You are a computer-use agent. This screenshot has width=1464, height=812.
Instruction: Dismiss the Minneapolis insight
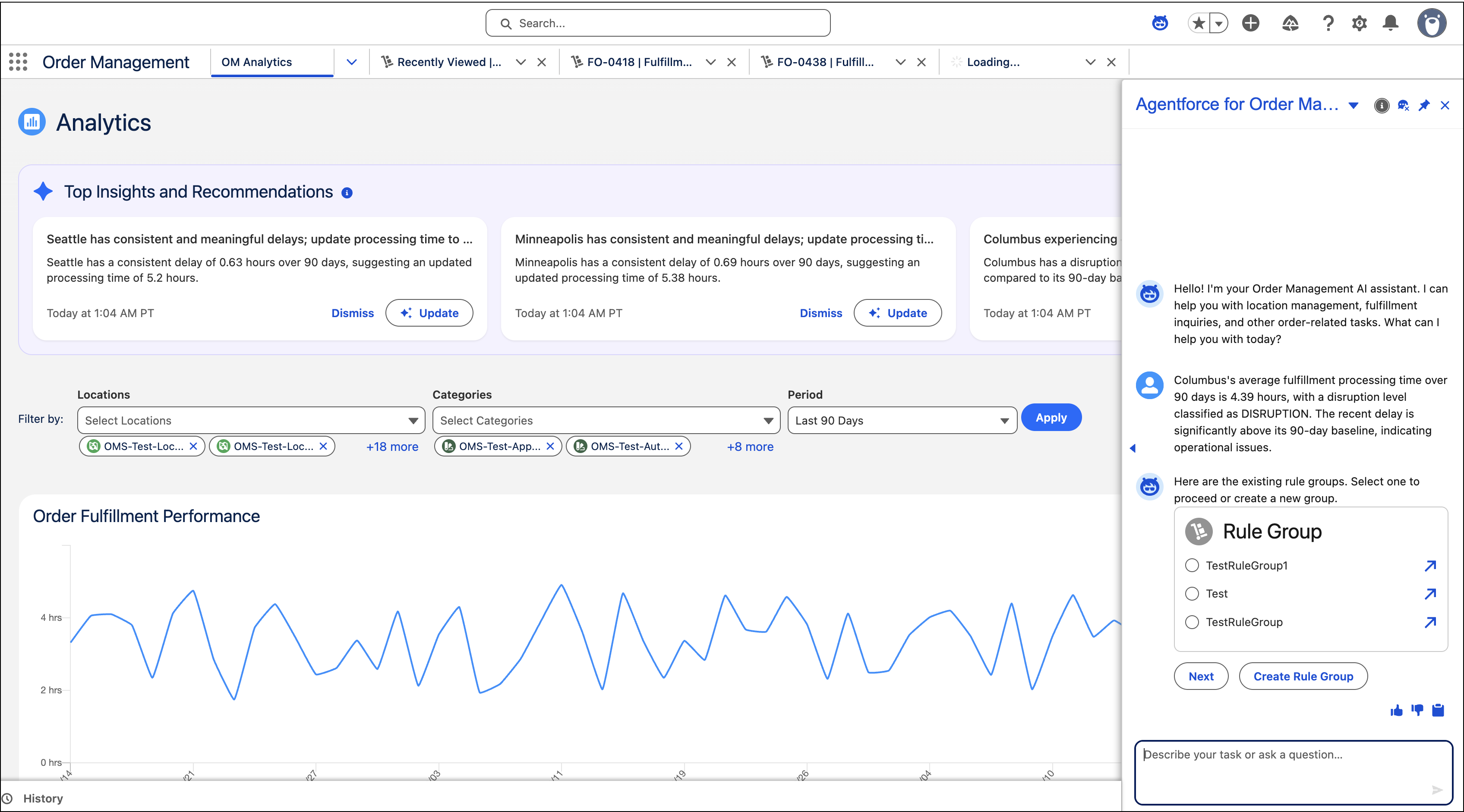click(x=820, y=313)
